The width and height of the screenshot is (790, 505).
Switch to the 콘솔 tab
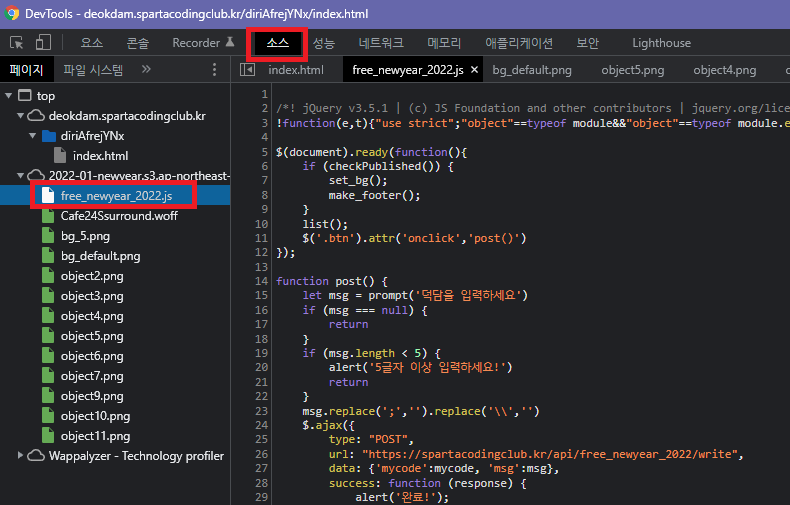138,43
